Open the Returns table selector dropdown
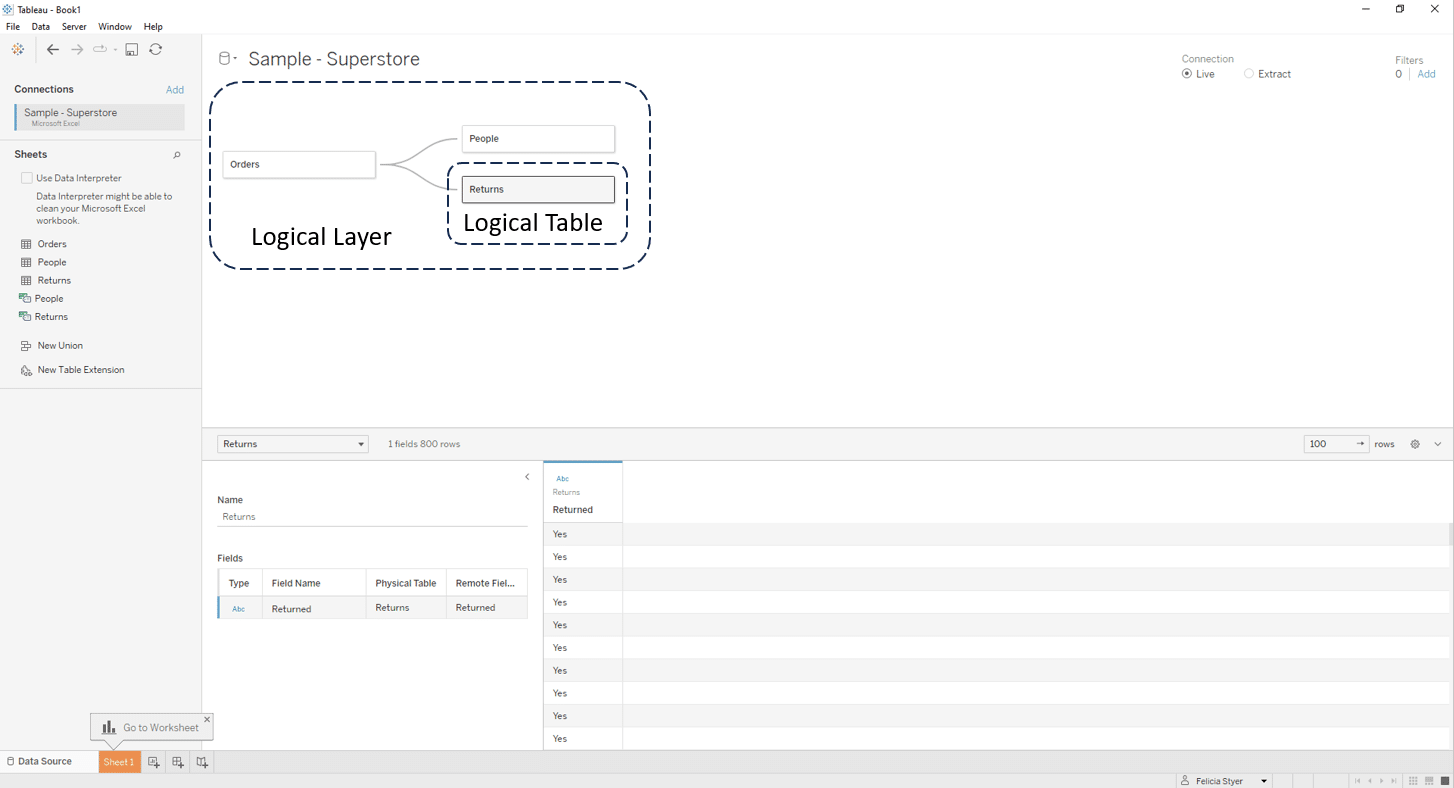The image size is (1454, 788). [x=293, y=444]
